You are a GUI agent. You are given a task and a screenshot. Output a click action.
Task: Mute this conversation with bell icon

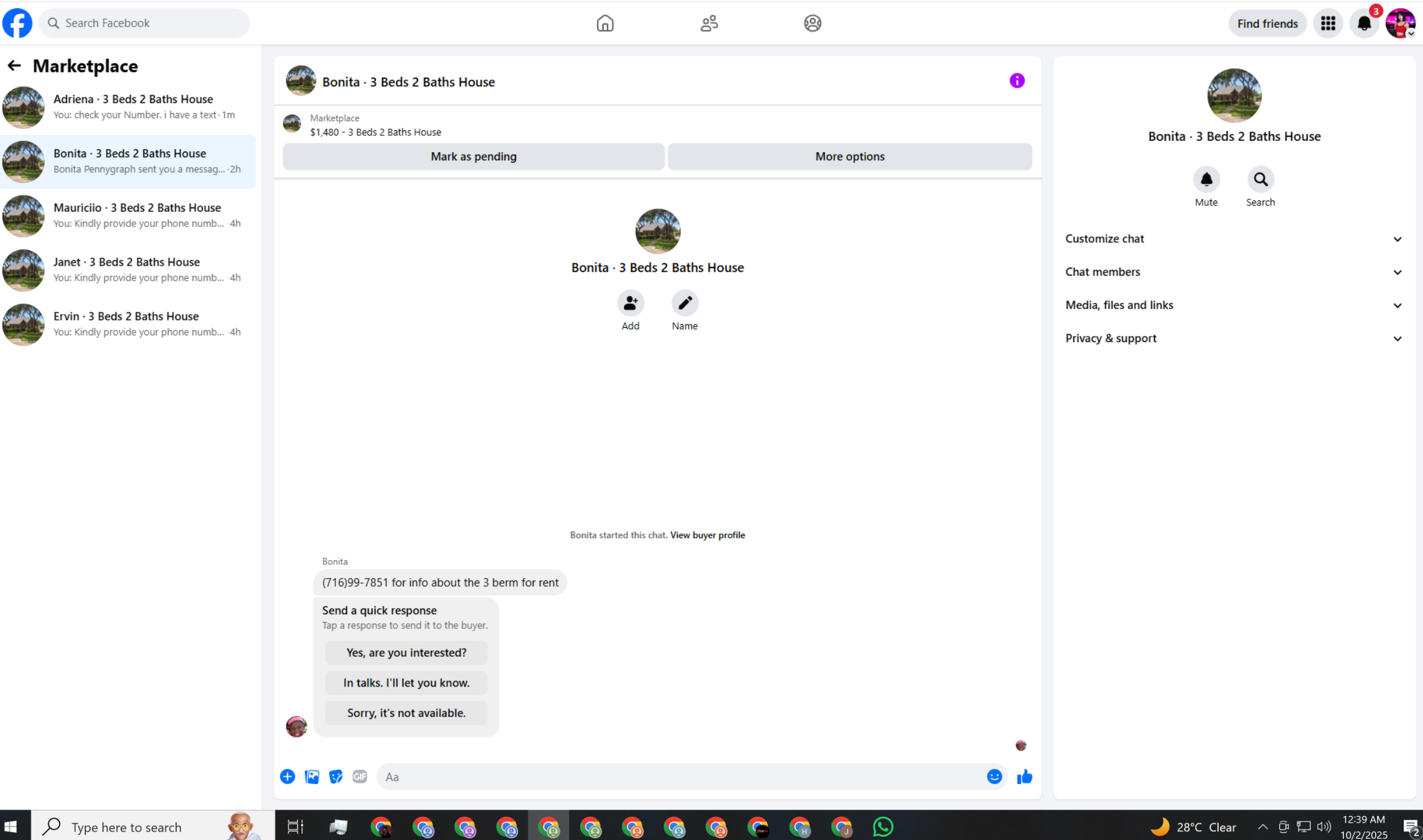pyautogui.click(x=1206, y=179)
